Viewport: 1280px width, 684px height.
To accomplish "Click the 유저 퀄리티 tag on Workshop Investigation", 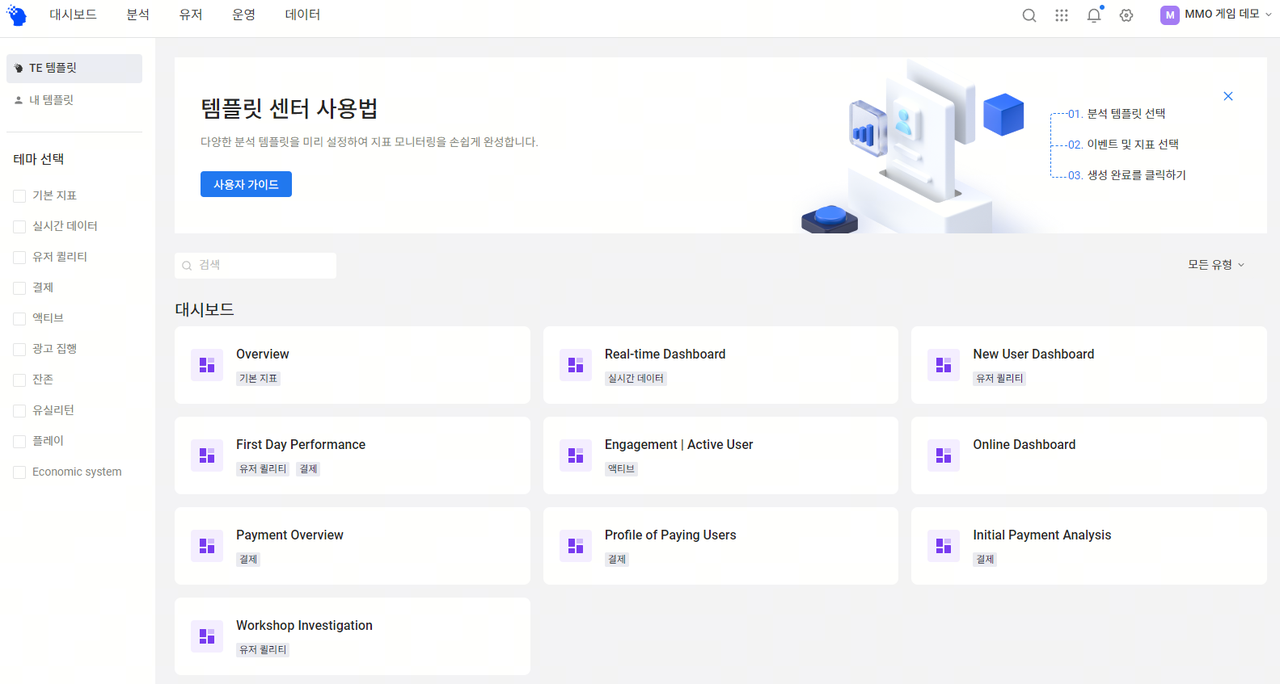I will [x=263, y=650].
